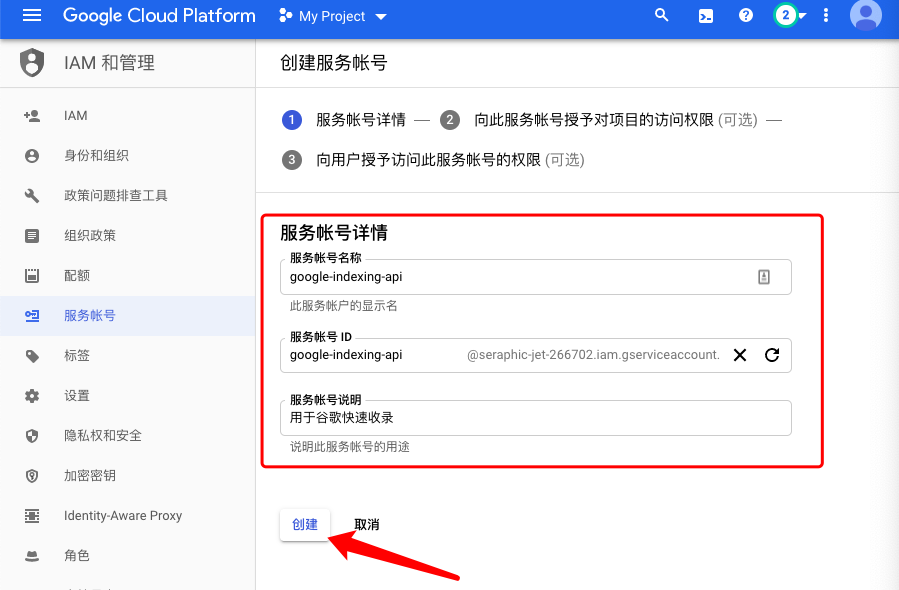This screenshot has height=590, width=899.
Task: Click the quota icon in sidebar
Action: 32,276
